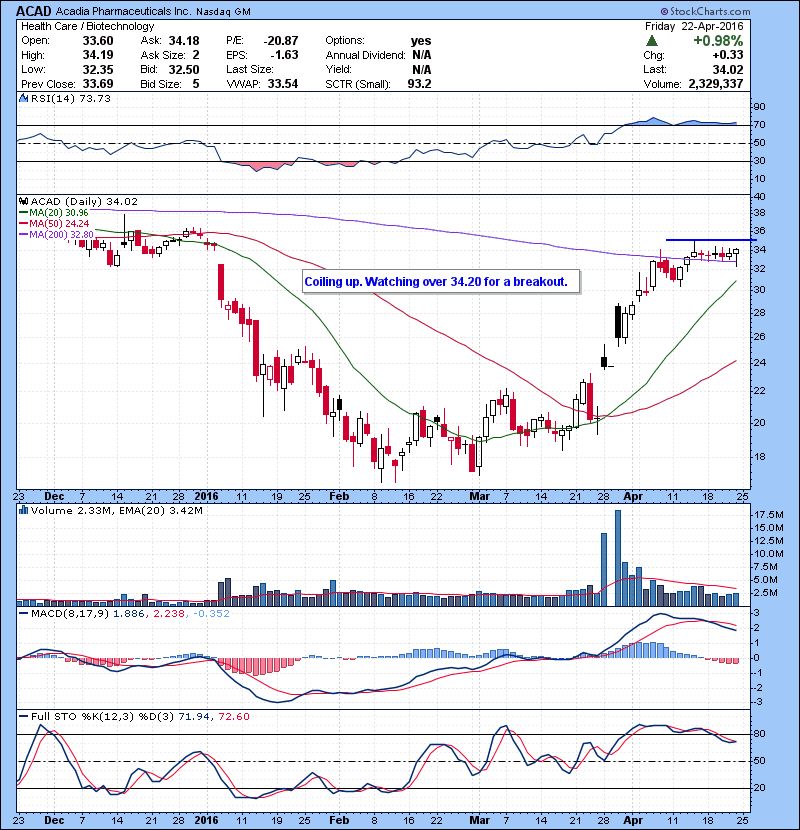The width and height of the screenshot is (800, 830).
Task: Click the Open 33.60 value
Action: click(x=98, y=41)
